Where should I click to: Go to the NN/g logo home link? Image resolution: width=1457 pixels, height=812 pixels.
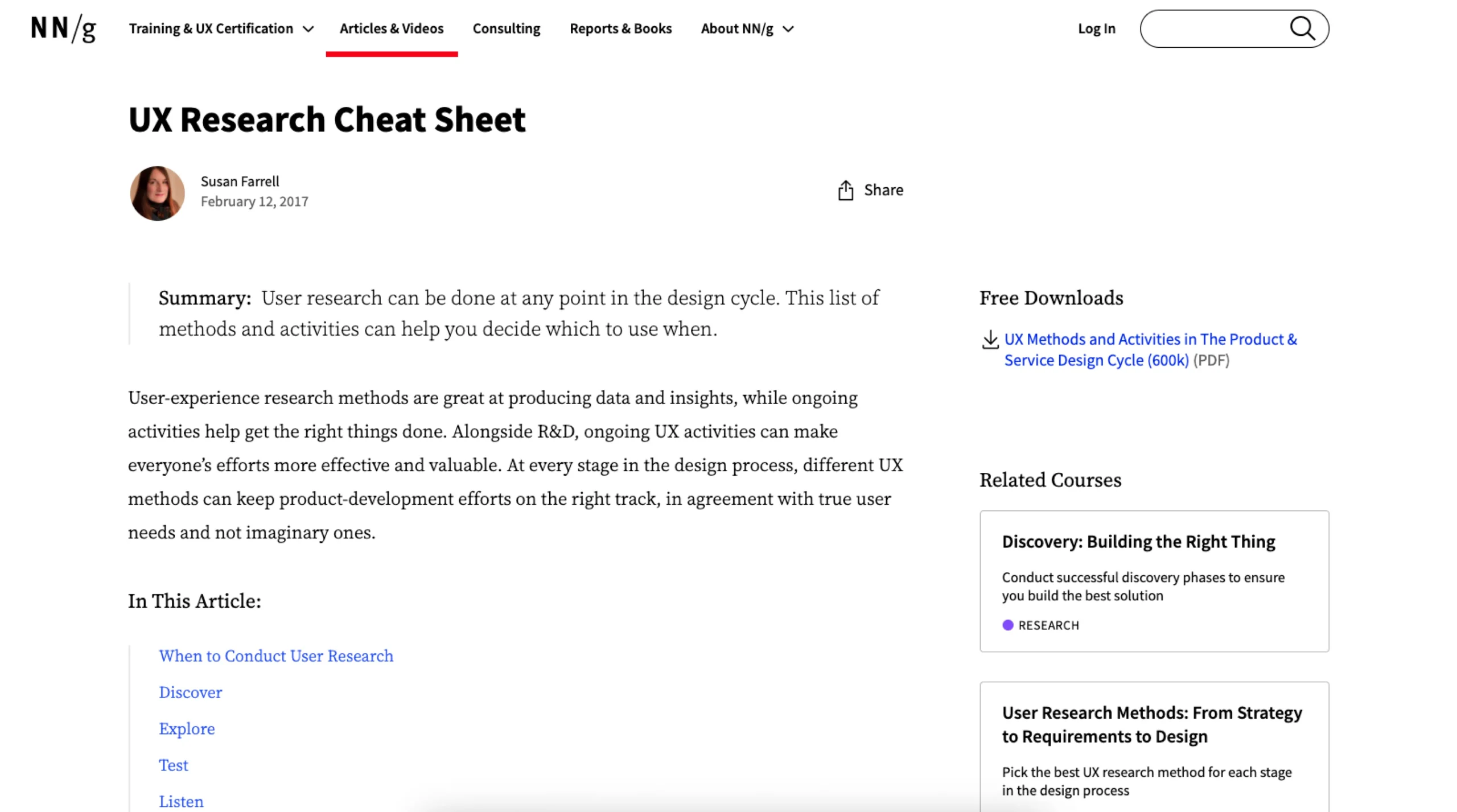pos(63,28)
